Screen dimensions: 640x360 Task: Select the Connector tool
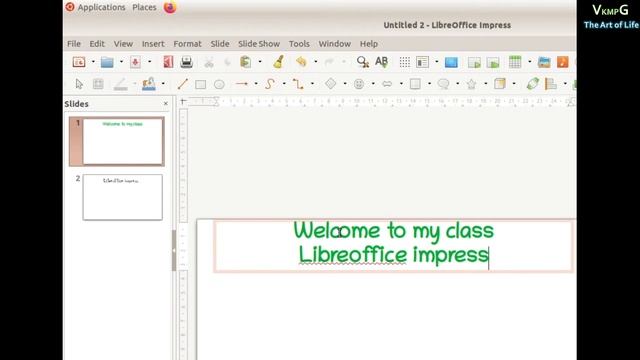point(298,84)
